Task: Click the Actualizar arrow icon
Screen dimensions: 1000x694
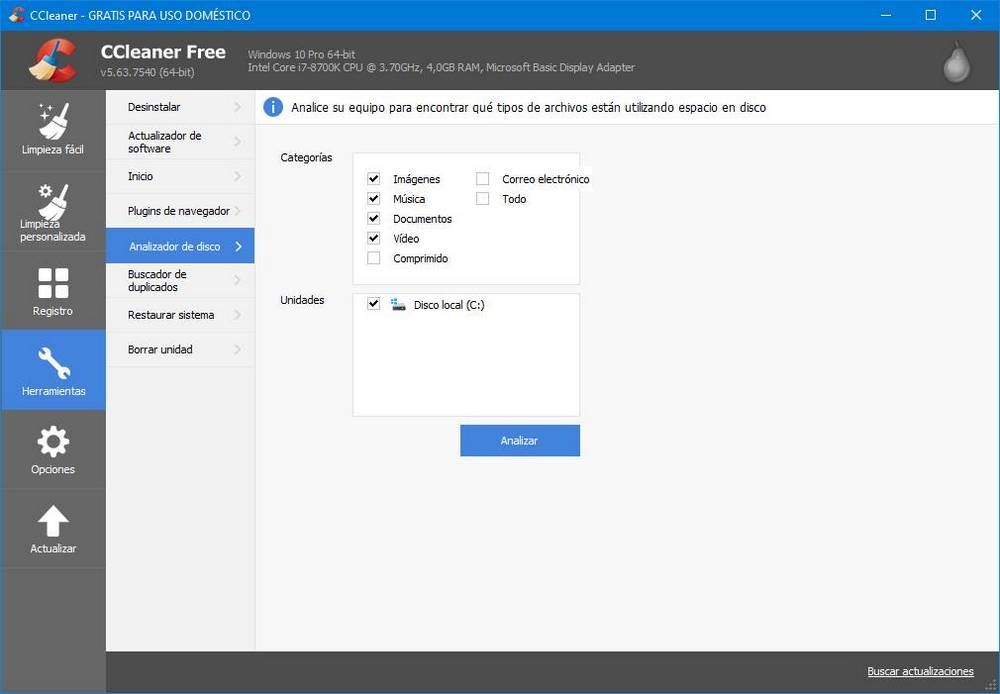Action: [53, 520]
